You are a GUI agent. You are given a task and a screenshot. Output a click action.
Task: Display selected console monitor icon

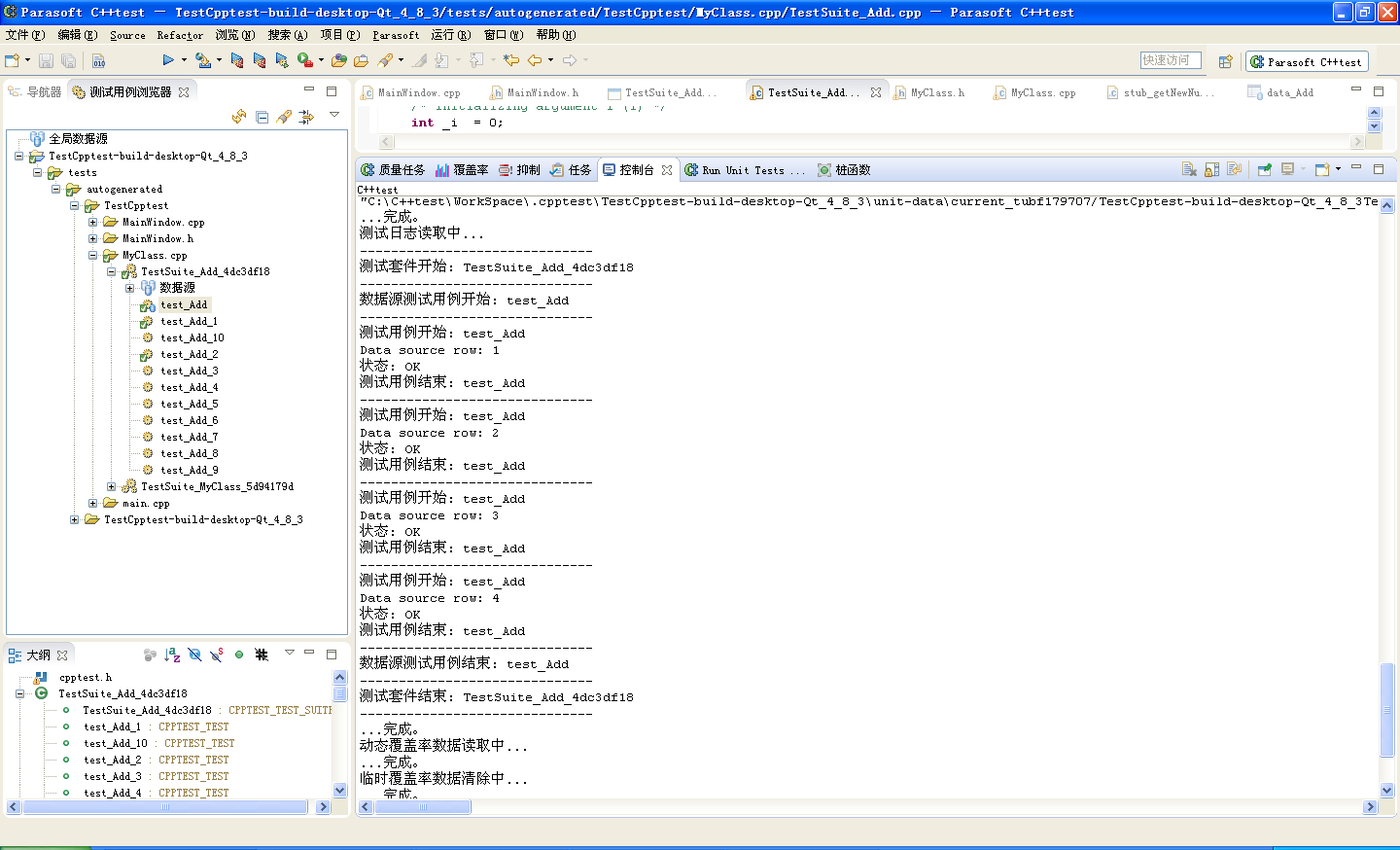click(x=1288, y=169)
